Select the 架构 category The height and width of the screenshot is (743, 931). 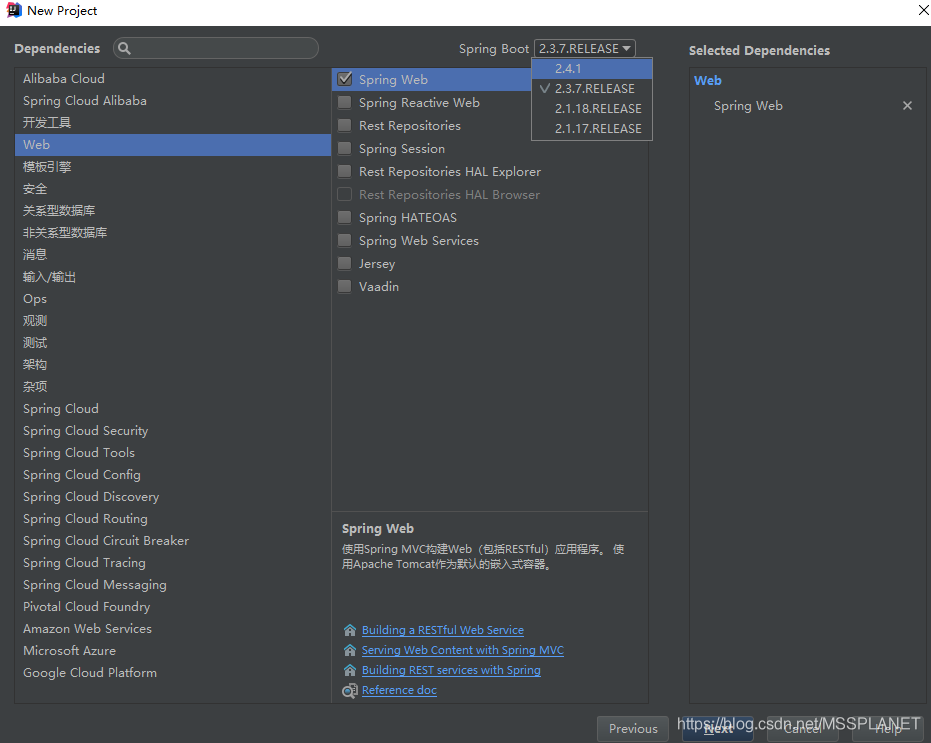pyautogui.click(x=173, y=365)
